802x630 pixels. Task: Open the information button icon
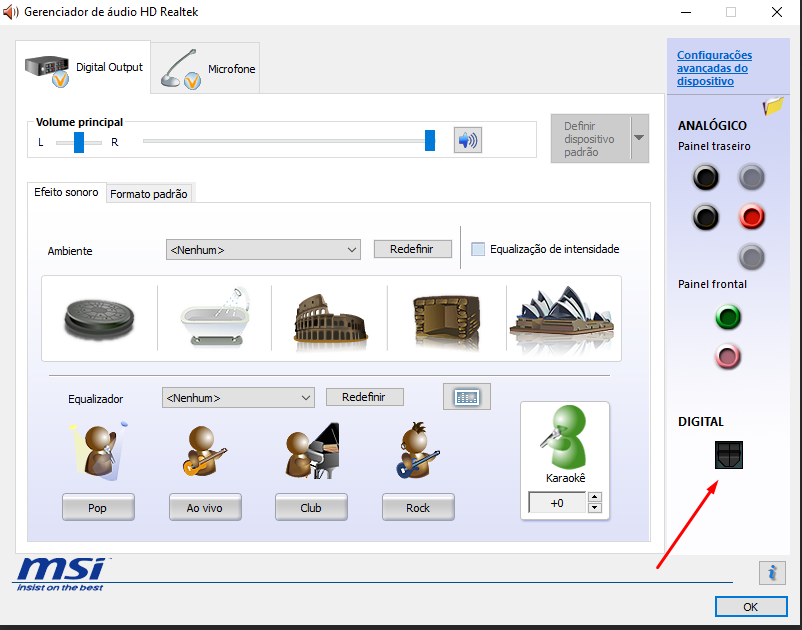pos(772,572)
